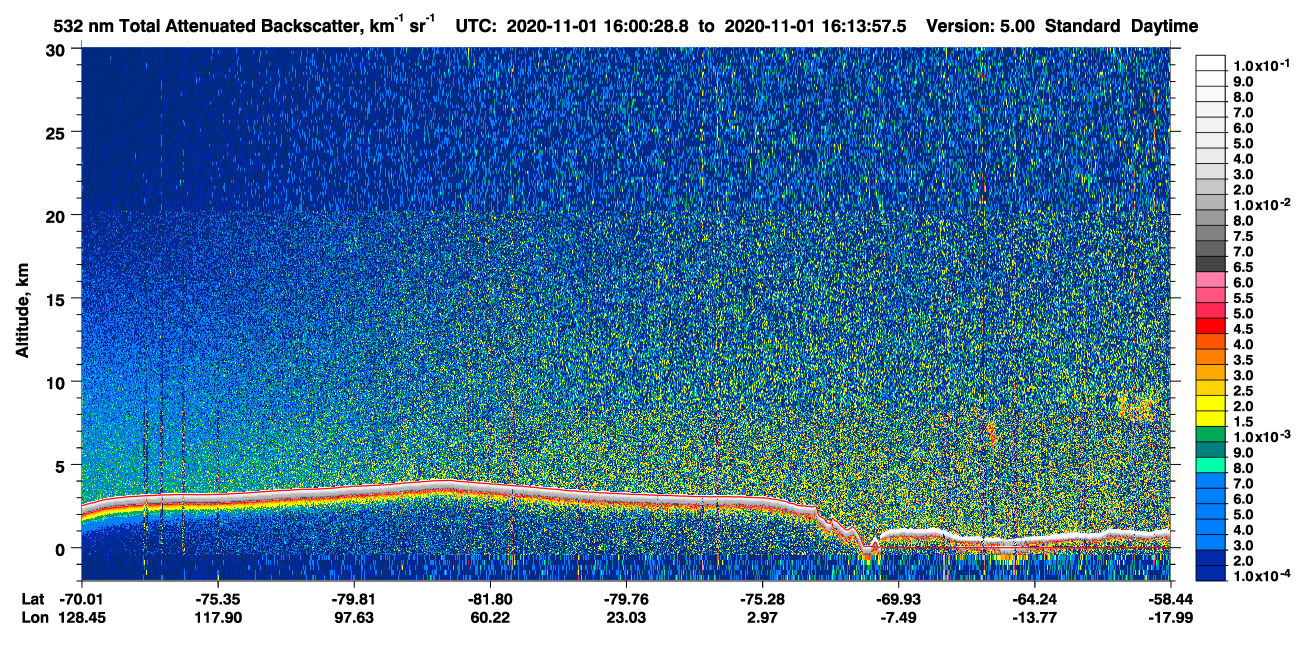This screenshot has width=1300, height=667.
Task: Click latitude value -81.80
Action: tap(490, 599)
